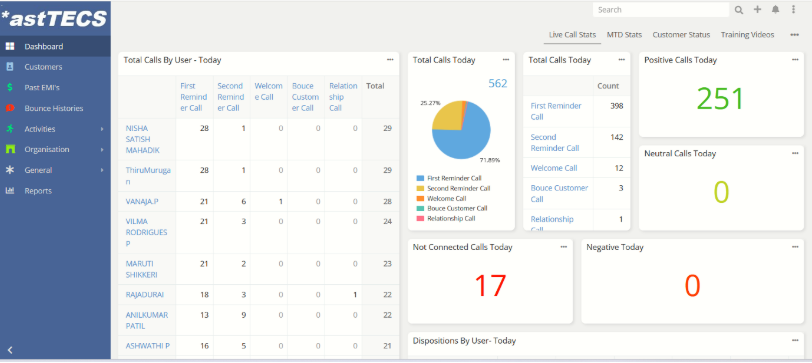Focus the Search input field
The image size is (812, 363).
coord(661,10)
